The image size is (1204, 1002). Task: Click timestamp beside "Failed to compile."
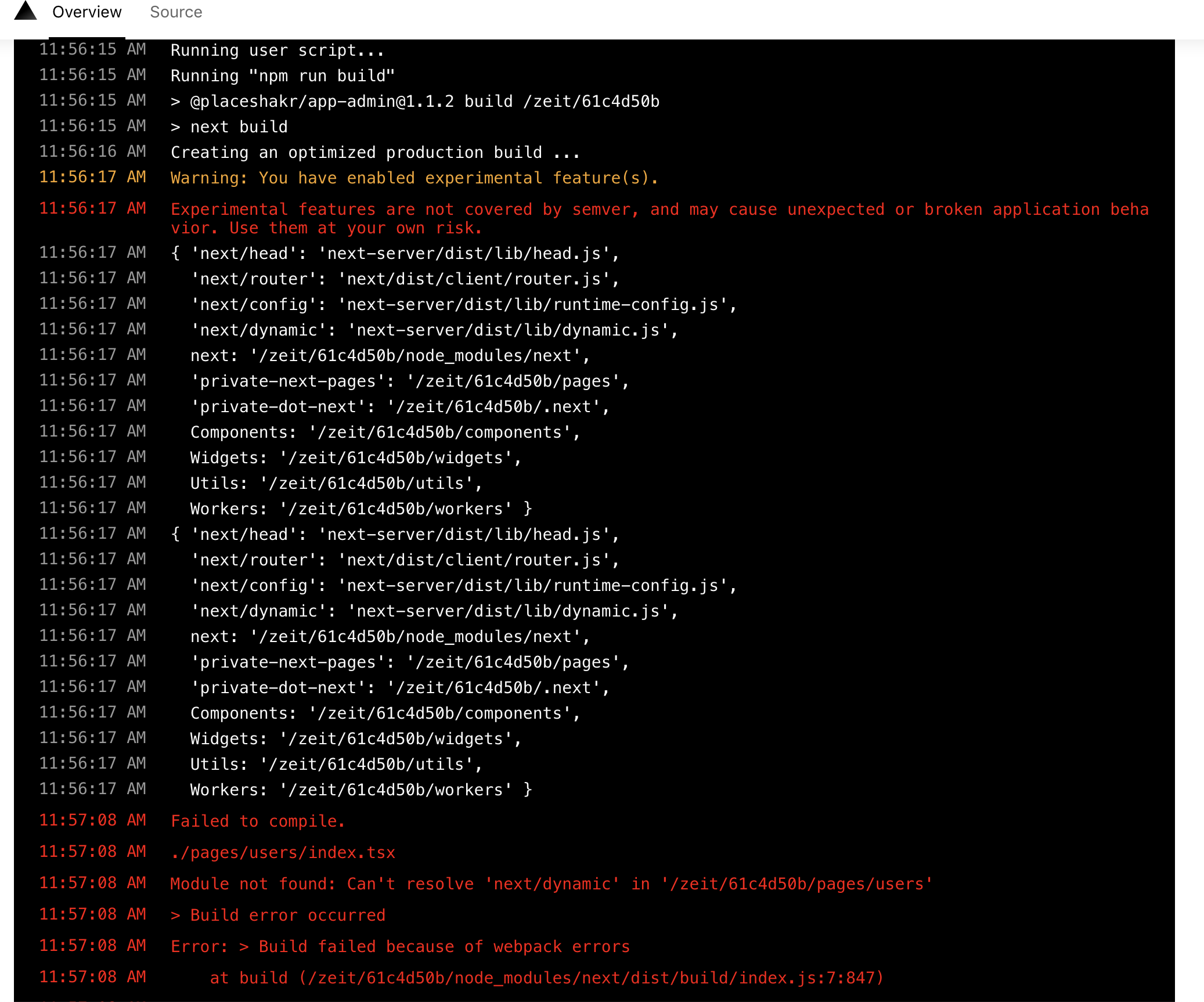[x=93, y=820]
